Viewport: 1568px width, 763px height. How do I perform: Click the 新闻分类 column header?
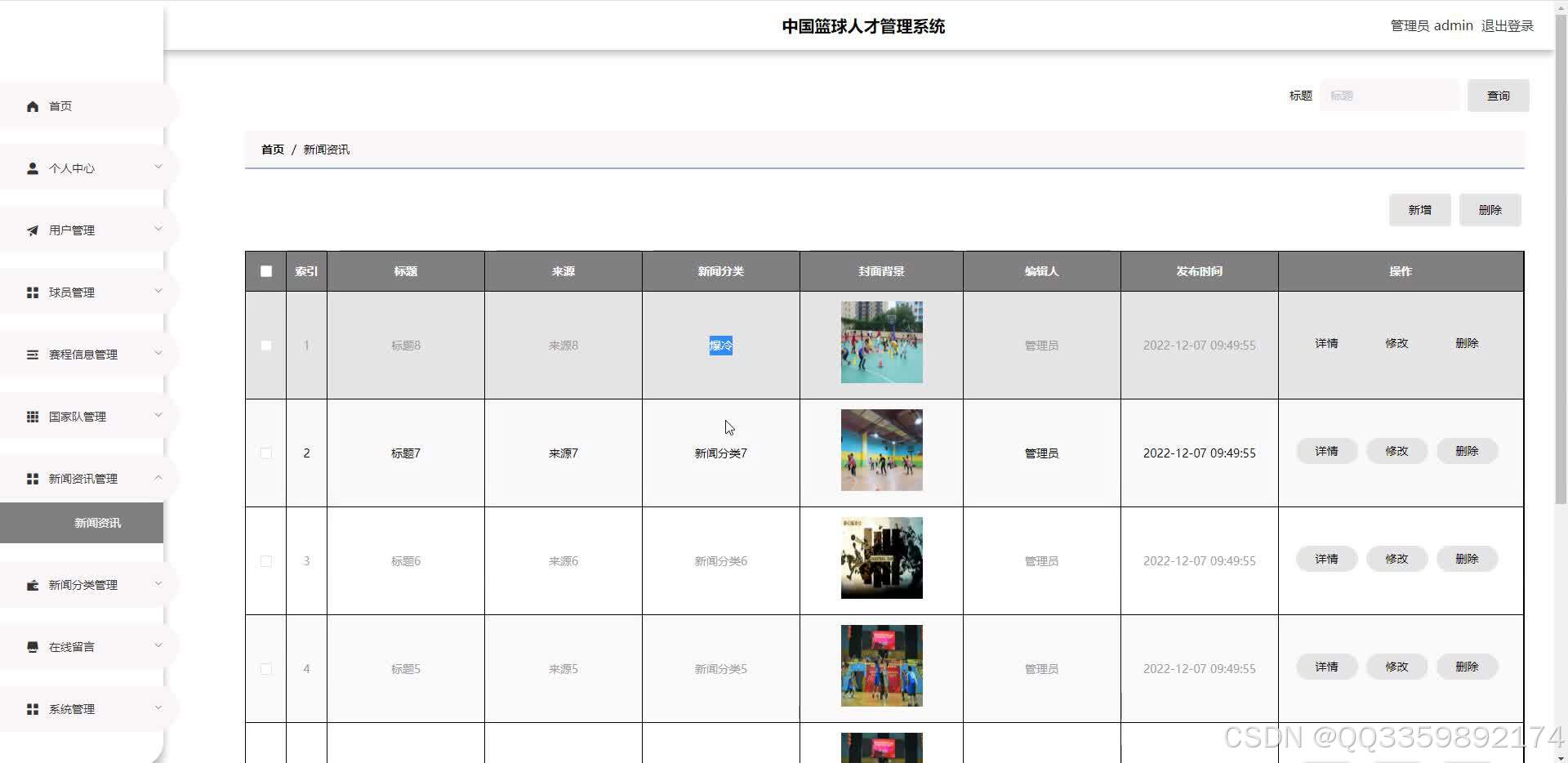click(721, 271)
